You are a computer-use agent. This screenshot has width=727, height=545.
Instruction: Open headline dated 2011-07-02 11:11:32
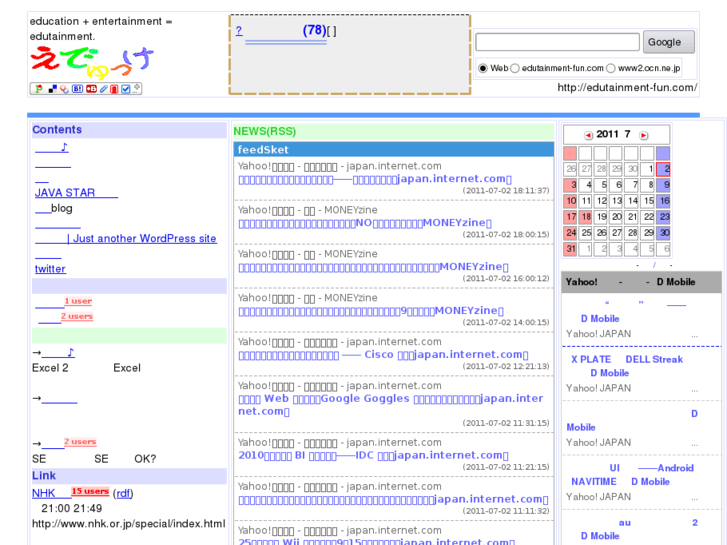(393, 500)
